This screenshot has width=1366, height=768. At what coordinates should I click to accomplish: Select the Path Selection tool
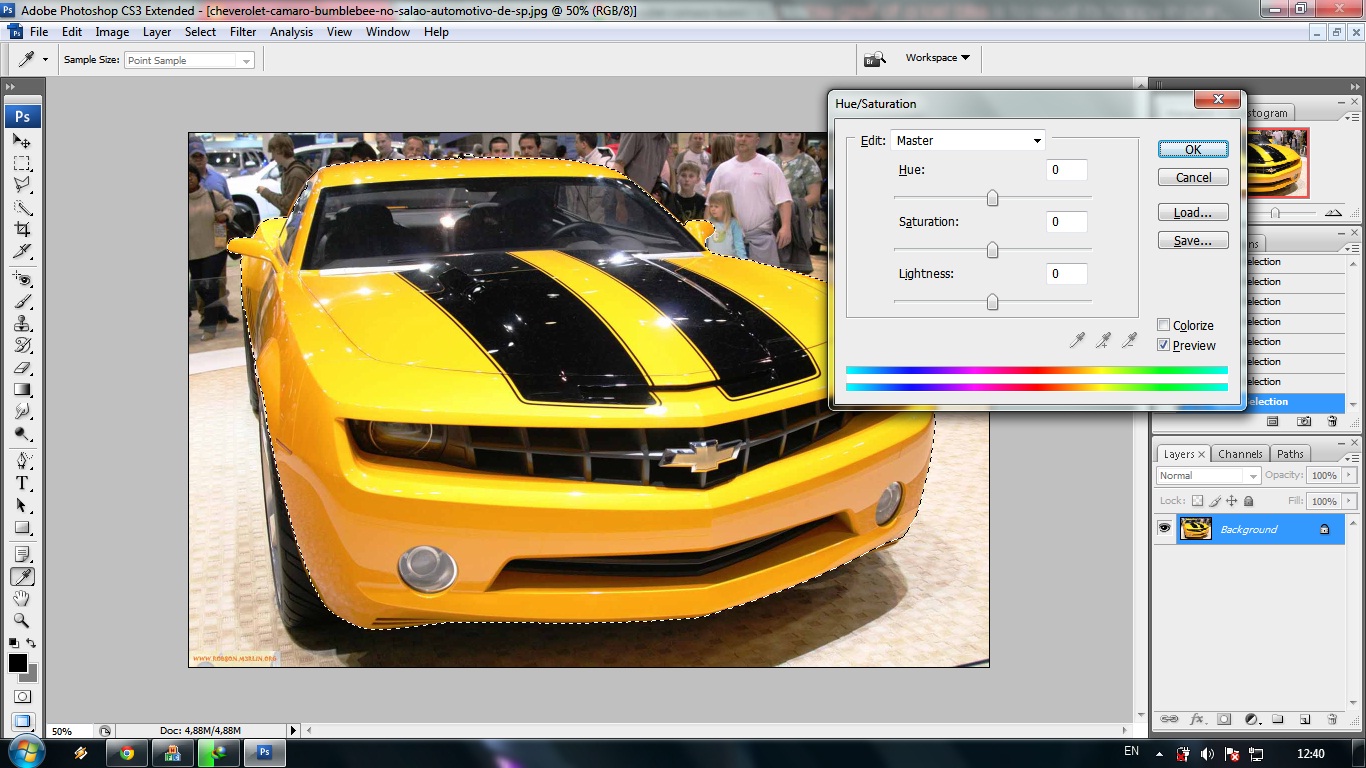[22, 505]
